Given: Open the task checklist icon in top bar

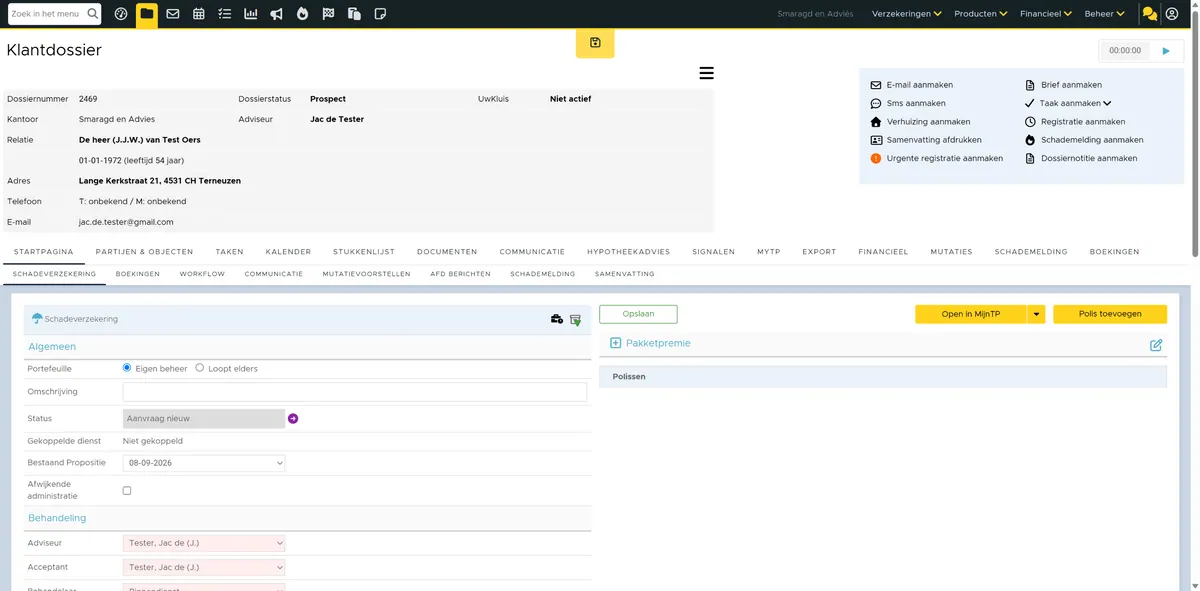Looking at the screenshot, I should click(x=225, y=14).
